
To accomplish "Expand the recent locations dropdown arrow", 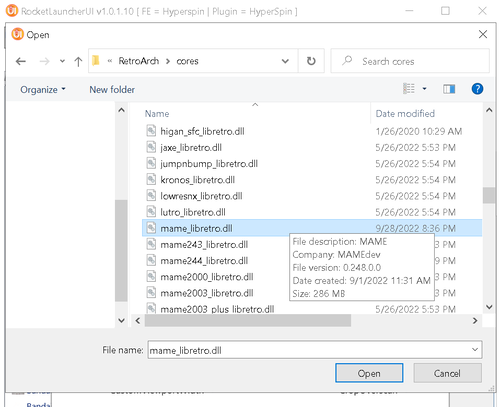I will [62, 61].
